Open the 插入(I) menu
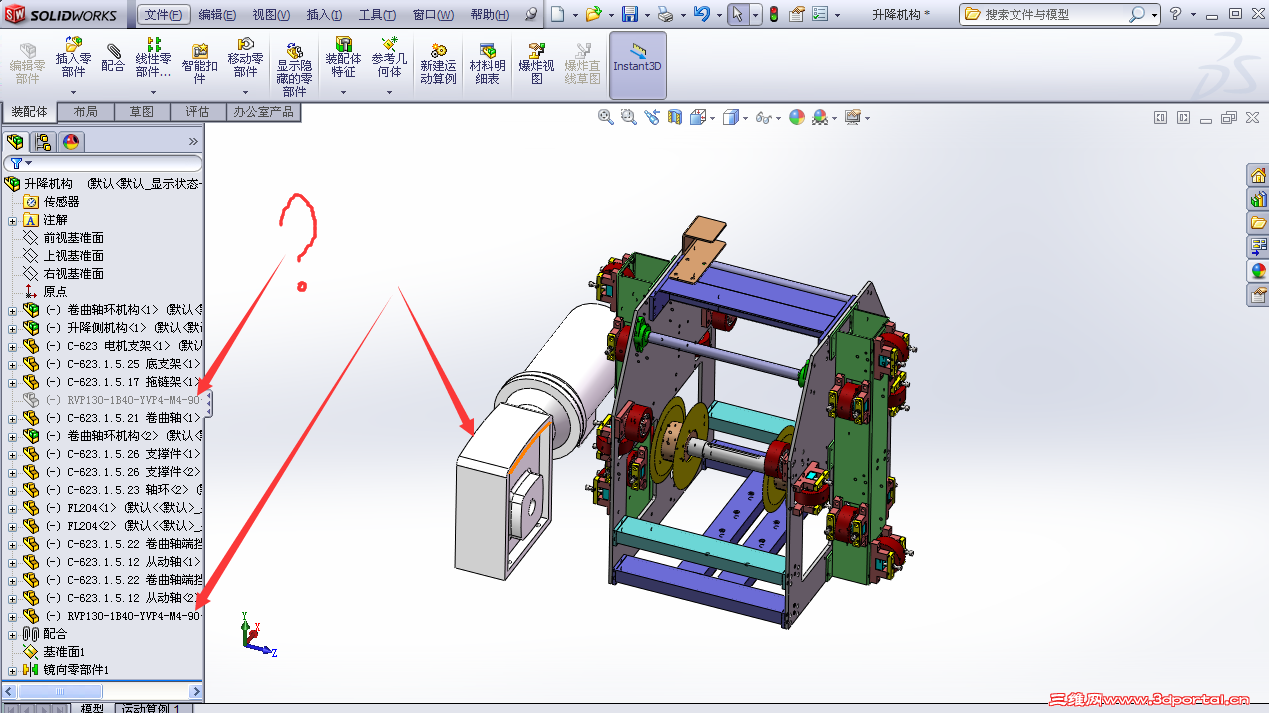 [x=324, y=15]
